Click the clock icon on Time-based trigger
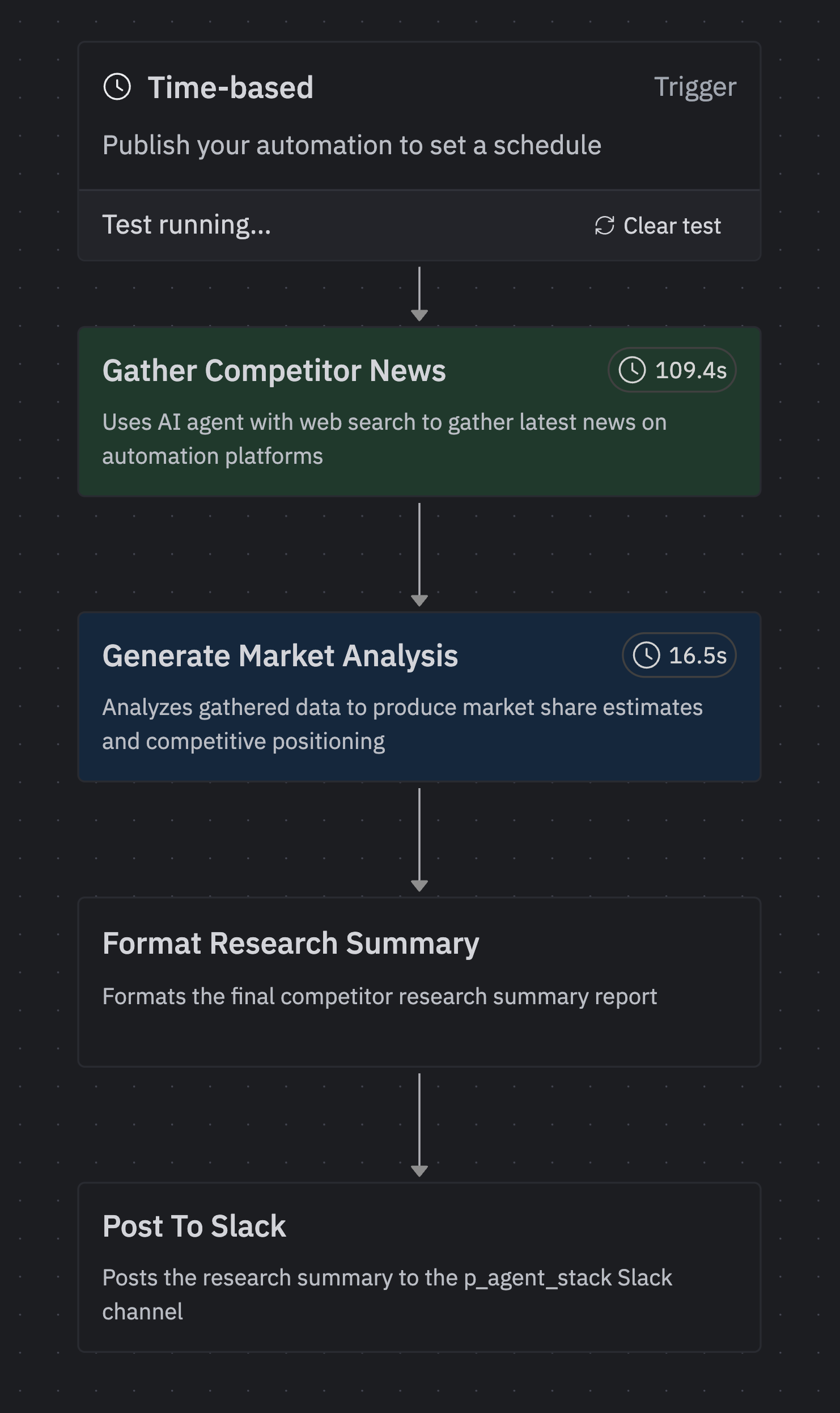 point(117,87)
